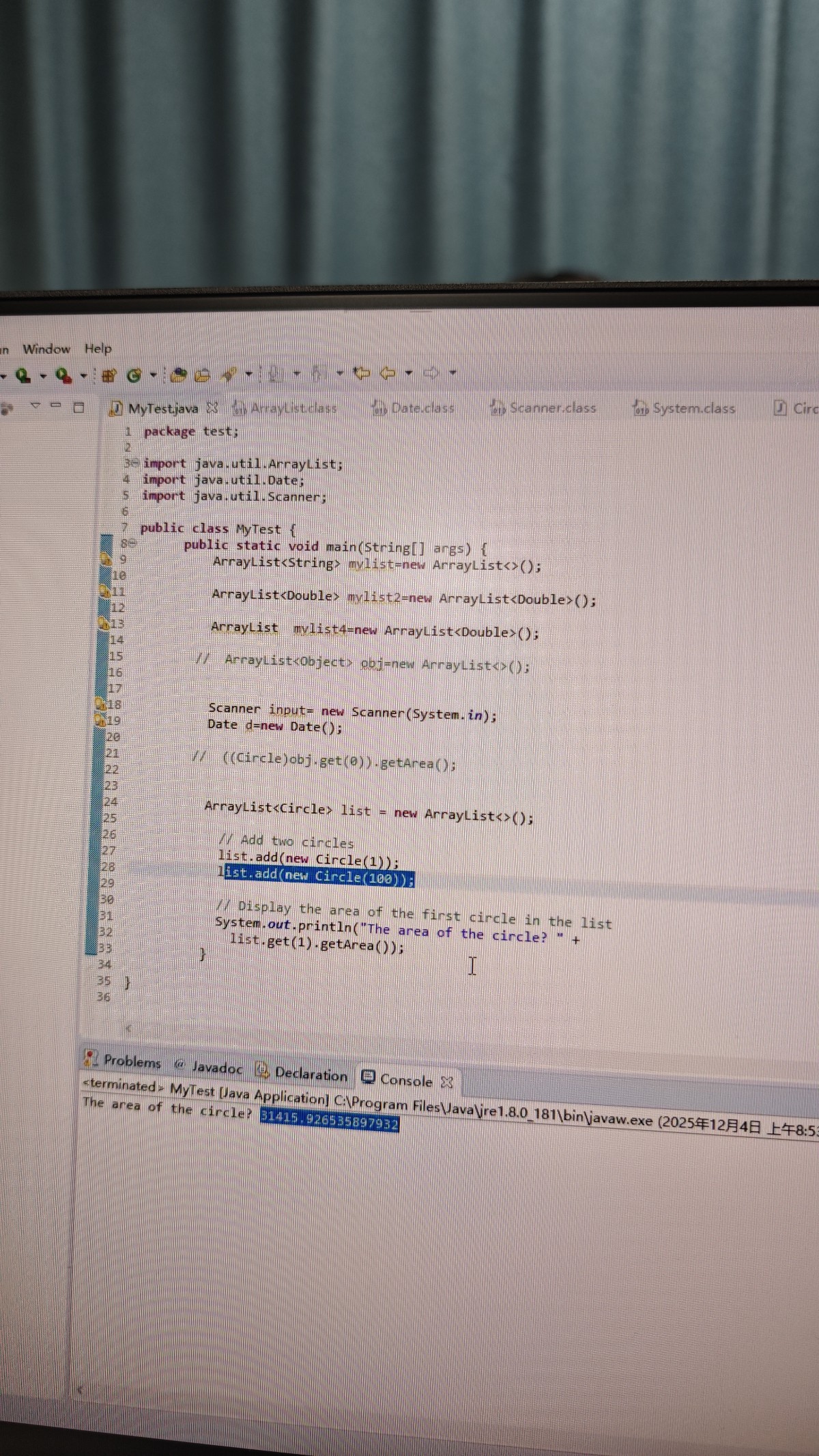Click the warning marker on line 19
The width and height of the screenshot is (819, 1456).
[x=100, y=720]
